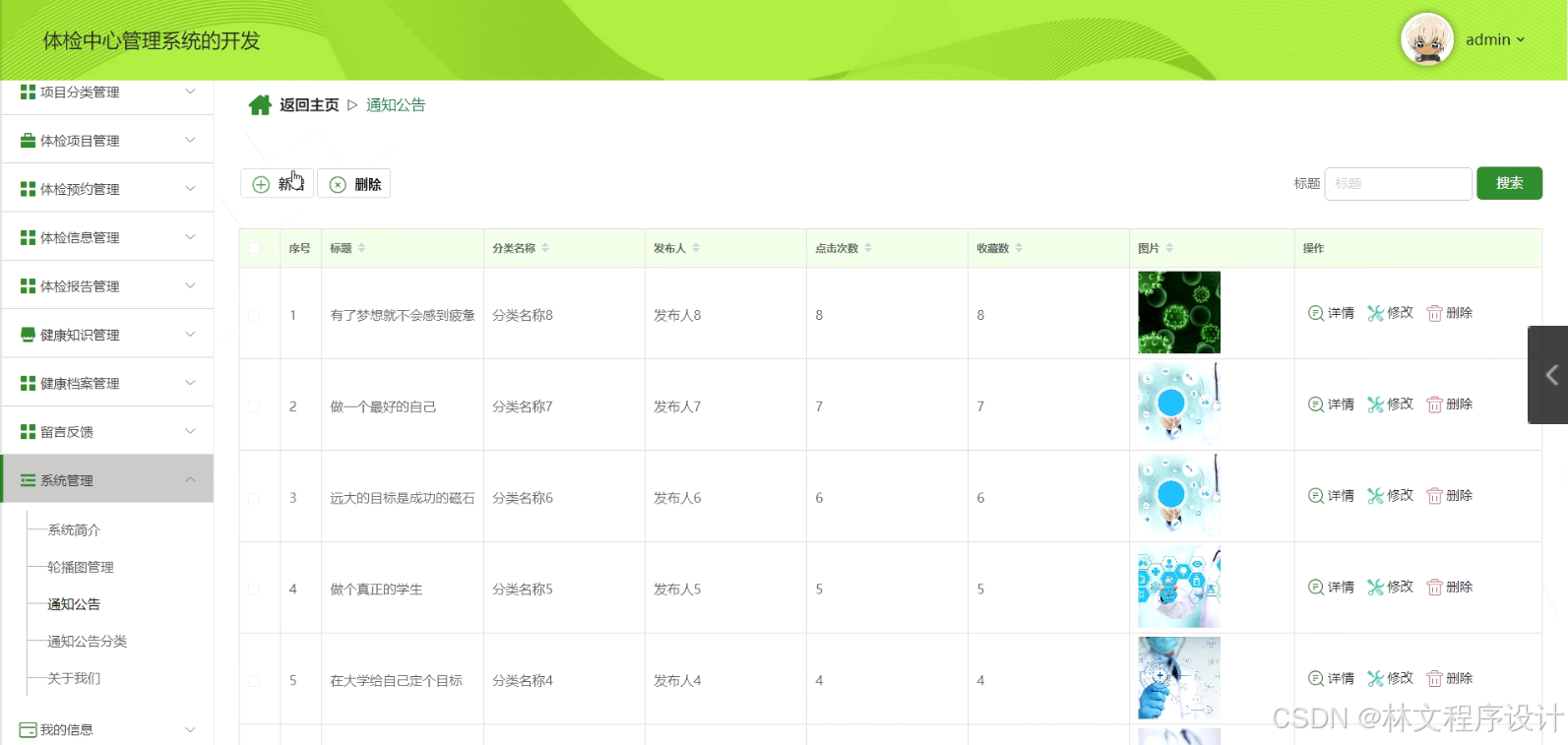Image resolution: width=1568 pixels, height=745 pixels.
Task: Expand 体检预约管理 chevron
Action: click(190, 188)
